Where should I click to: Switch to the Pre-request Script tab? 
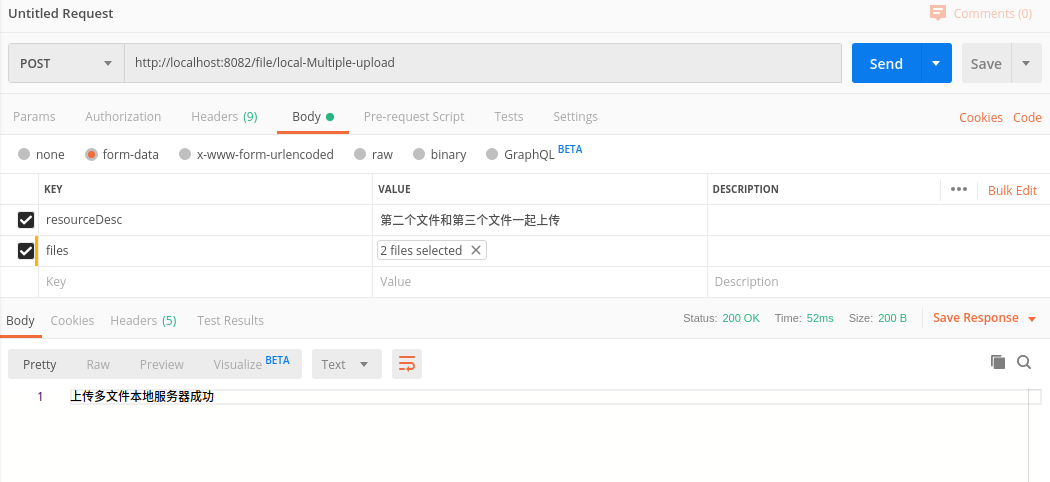[x=414, y=117]
